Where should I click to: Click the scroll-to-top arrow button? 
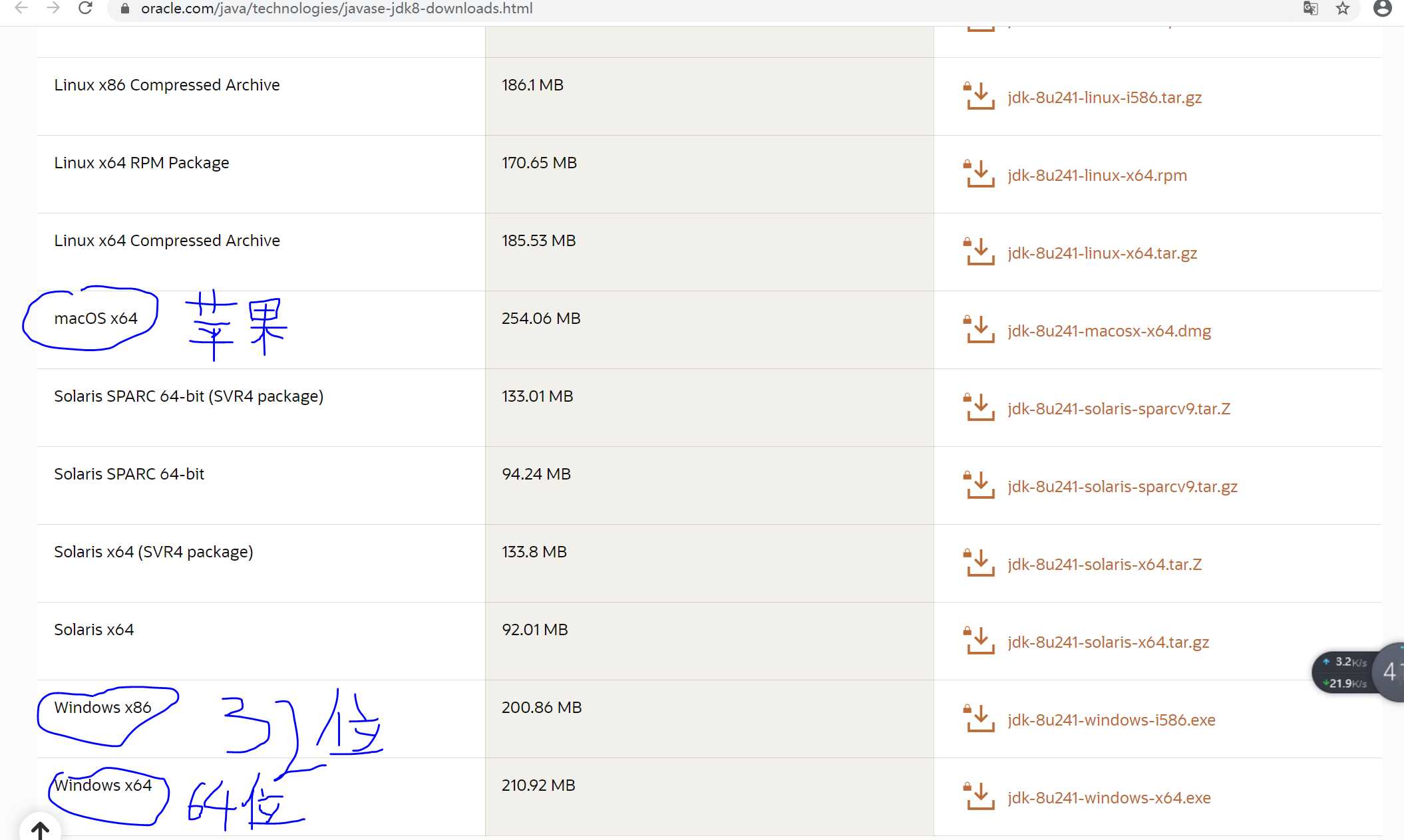point(40,828)
